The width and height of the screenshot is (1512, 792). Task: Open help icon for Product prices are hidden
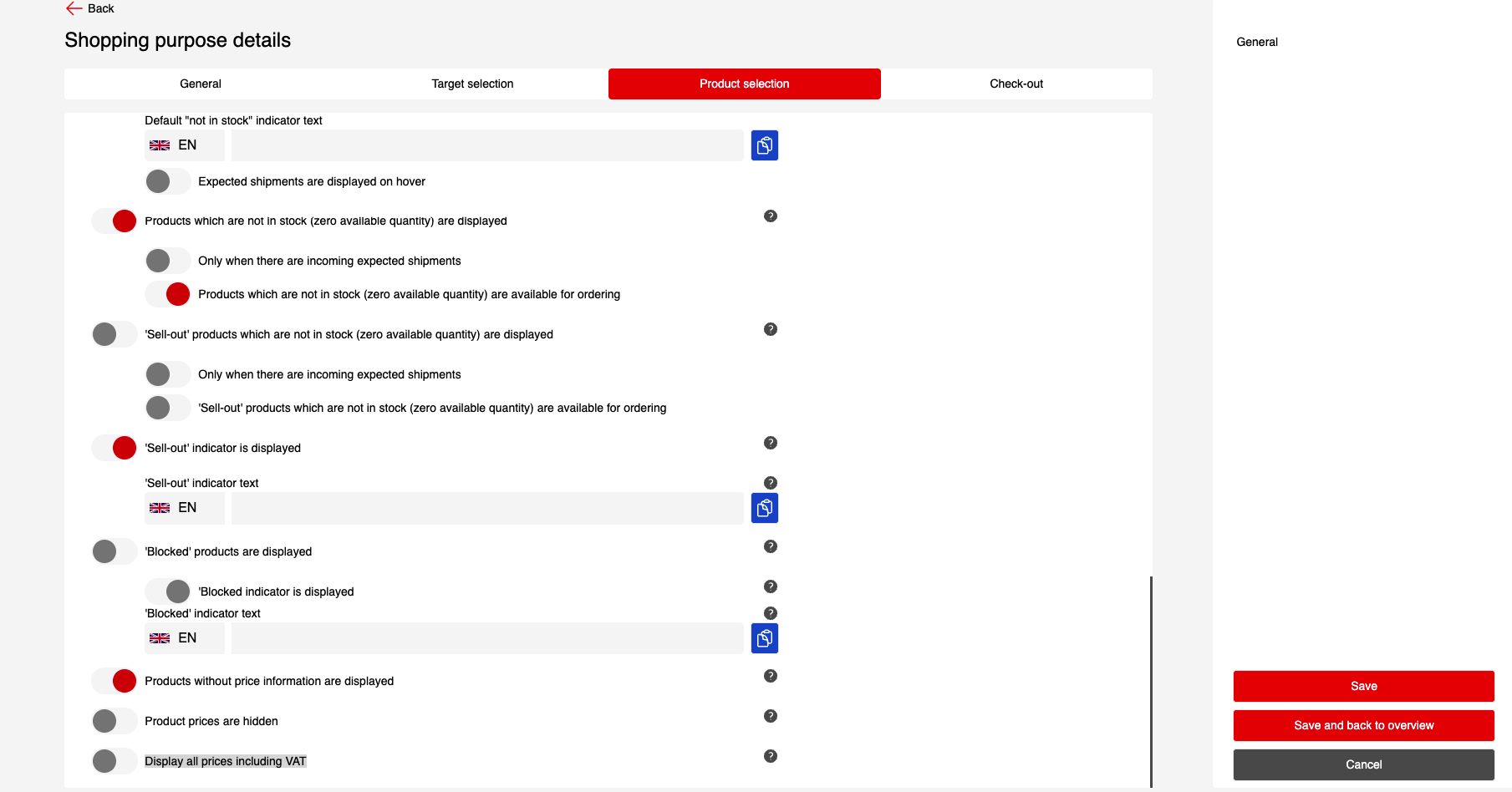(770, 716)
